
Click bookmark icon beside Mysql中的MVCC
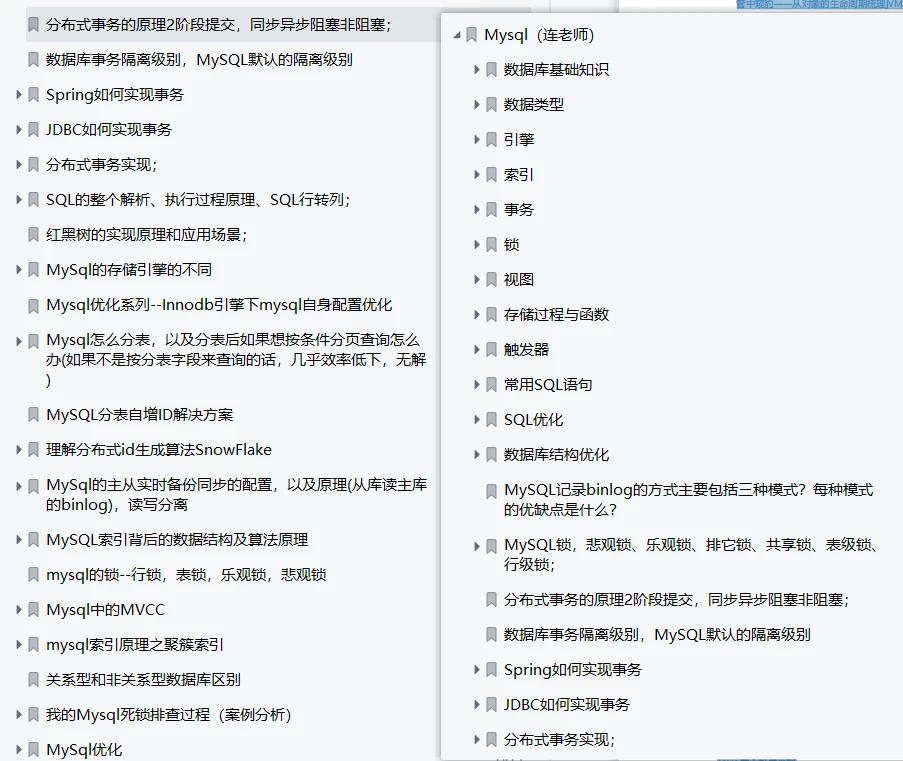coord(33,609)
